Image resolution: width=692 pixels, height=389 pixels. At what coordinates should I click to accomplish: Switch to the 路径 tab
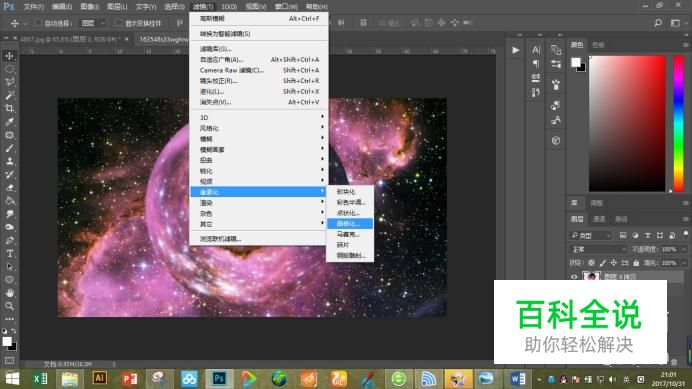[621, 219]
